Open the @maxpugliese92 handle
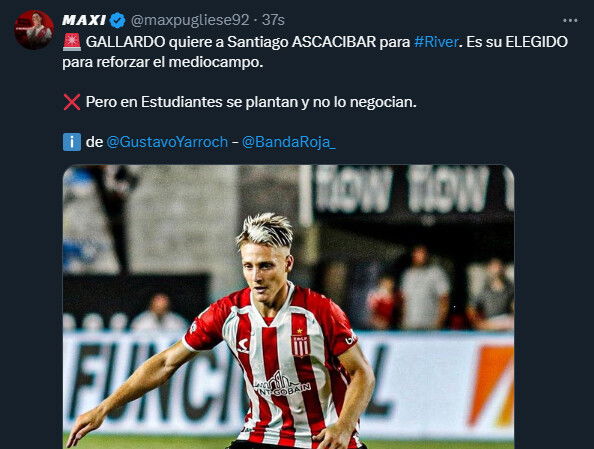 (x=190, y=20)
